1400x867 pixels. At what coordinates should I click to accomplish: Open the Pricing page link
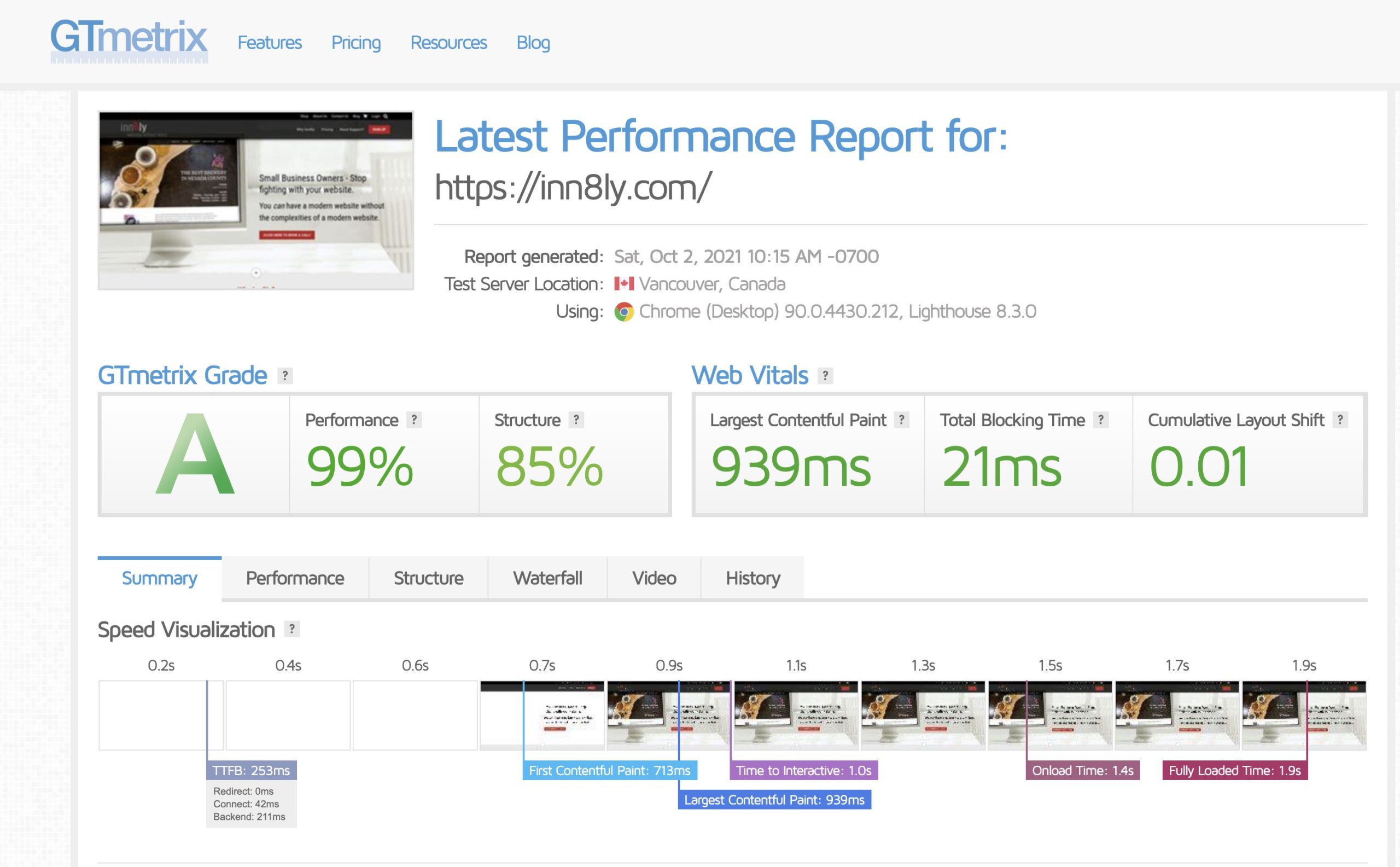click(356, 43)
